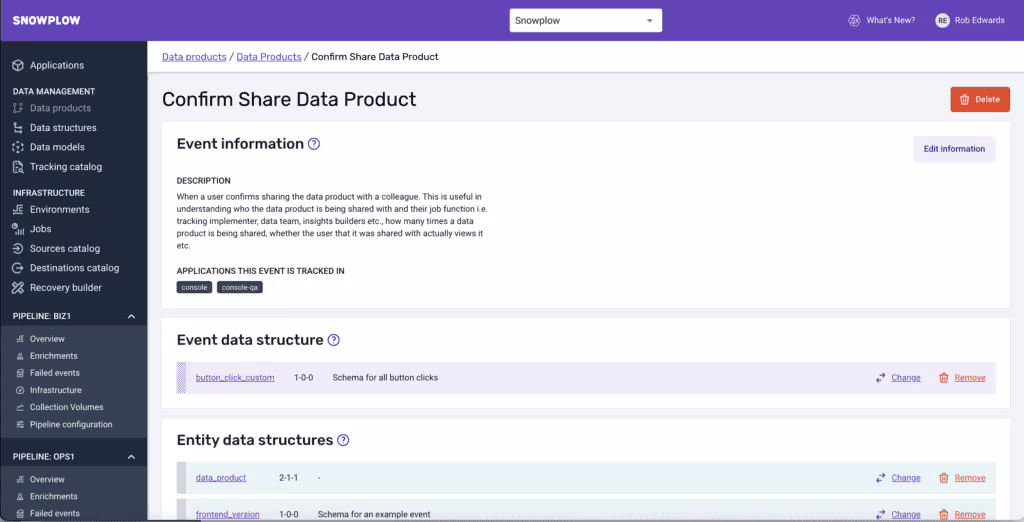Viewport: 1024px width, 522px height.
Task: Click the Rob Edwards user name
Action: click(980, 20)
